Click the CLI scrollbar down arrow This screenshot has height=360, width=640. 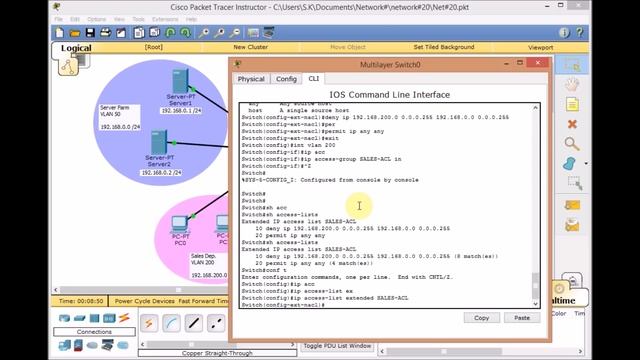click(536, 304)
